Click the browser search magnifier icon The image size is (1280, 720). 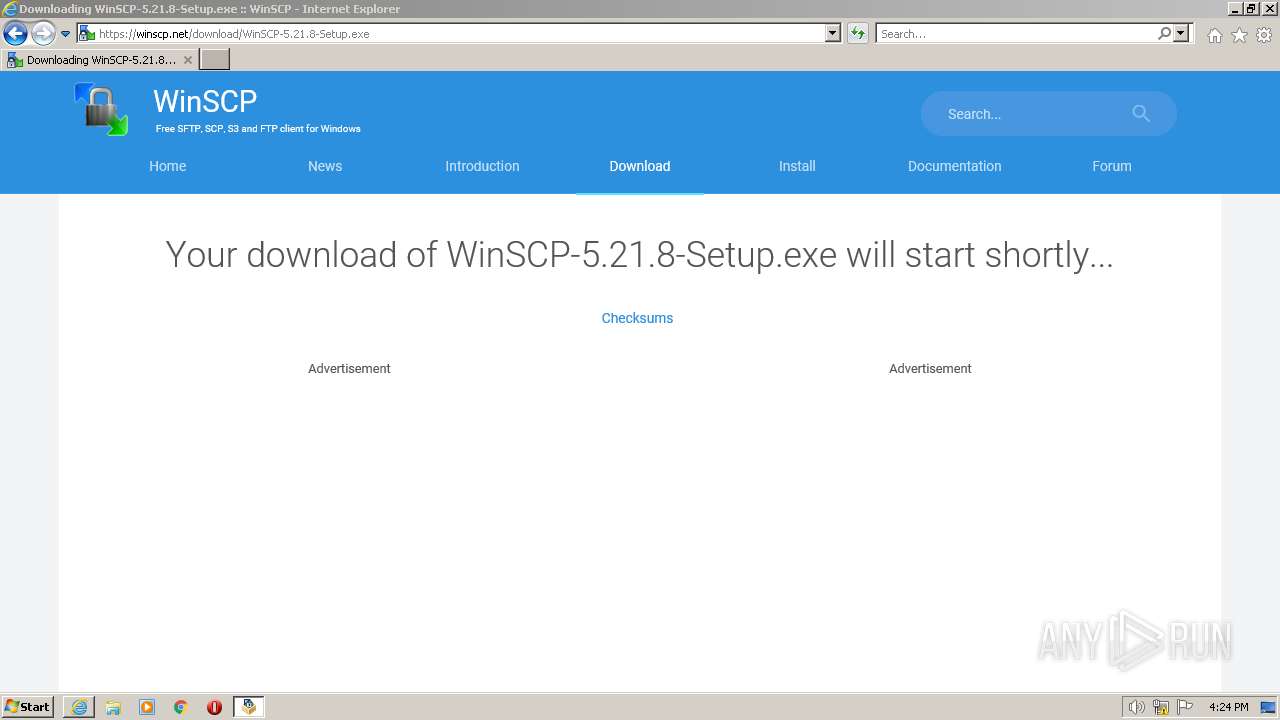(x=1164, y=34)
